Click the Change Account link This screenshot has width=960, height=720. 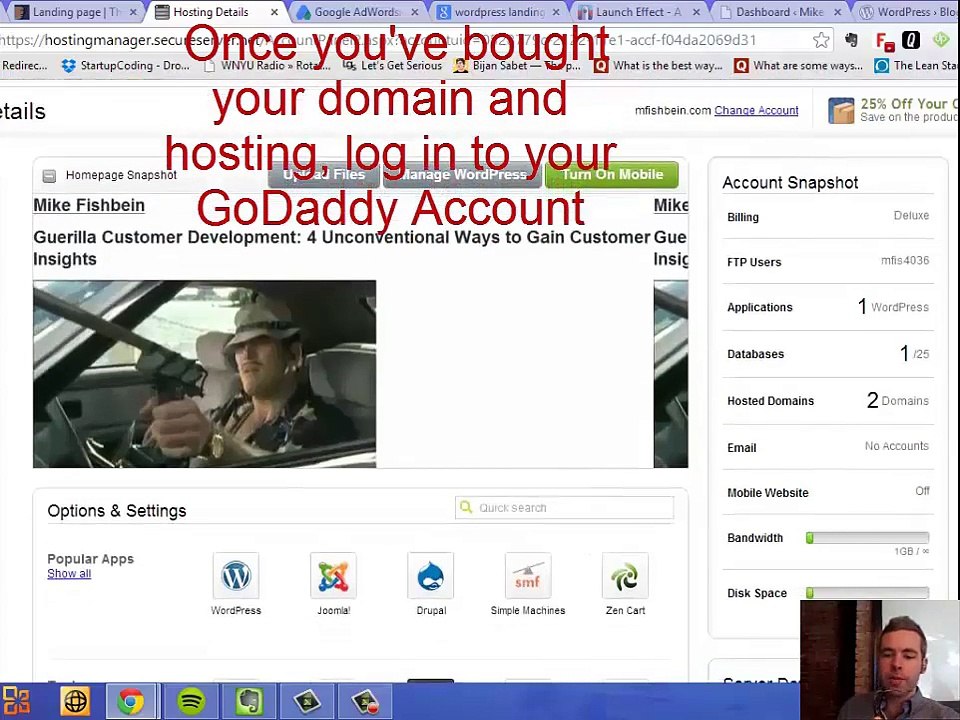pyautogui.click(x=756, y=110)
